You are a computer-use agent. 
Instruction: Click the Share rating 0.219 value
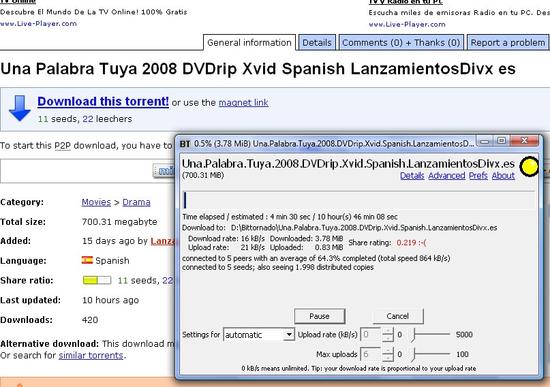[x=411, y=243]
